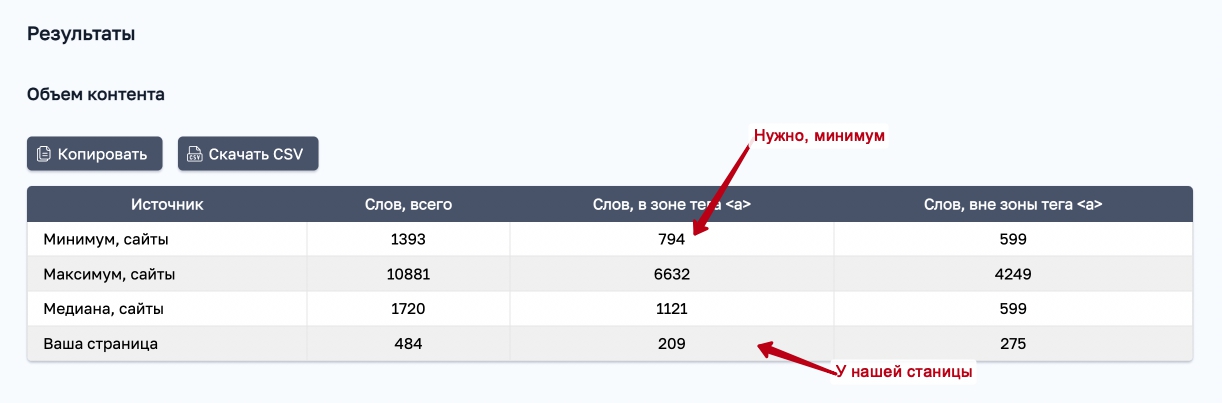Select the Слов, всего column header

pyautogui.click(x=409, y=204)
